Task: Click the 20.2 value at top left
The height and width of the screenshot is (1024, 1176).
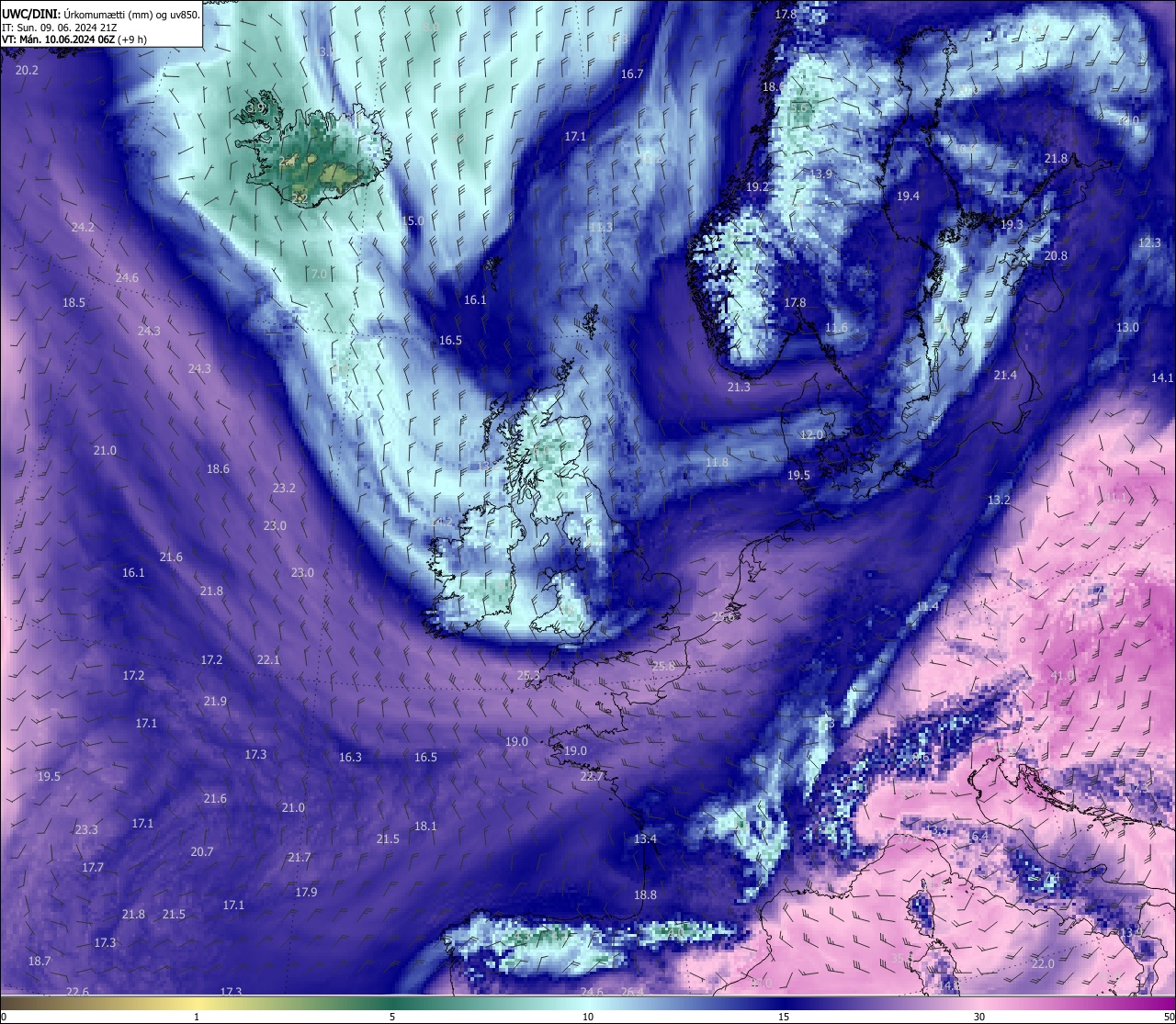Action: tap(28, 70)
